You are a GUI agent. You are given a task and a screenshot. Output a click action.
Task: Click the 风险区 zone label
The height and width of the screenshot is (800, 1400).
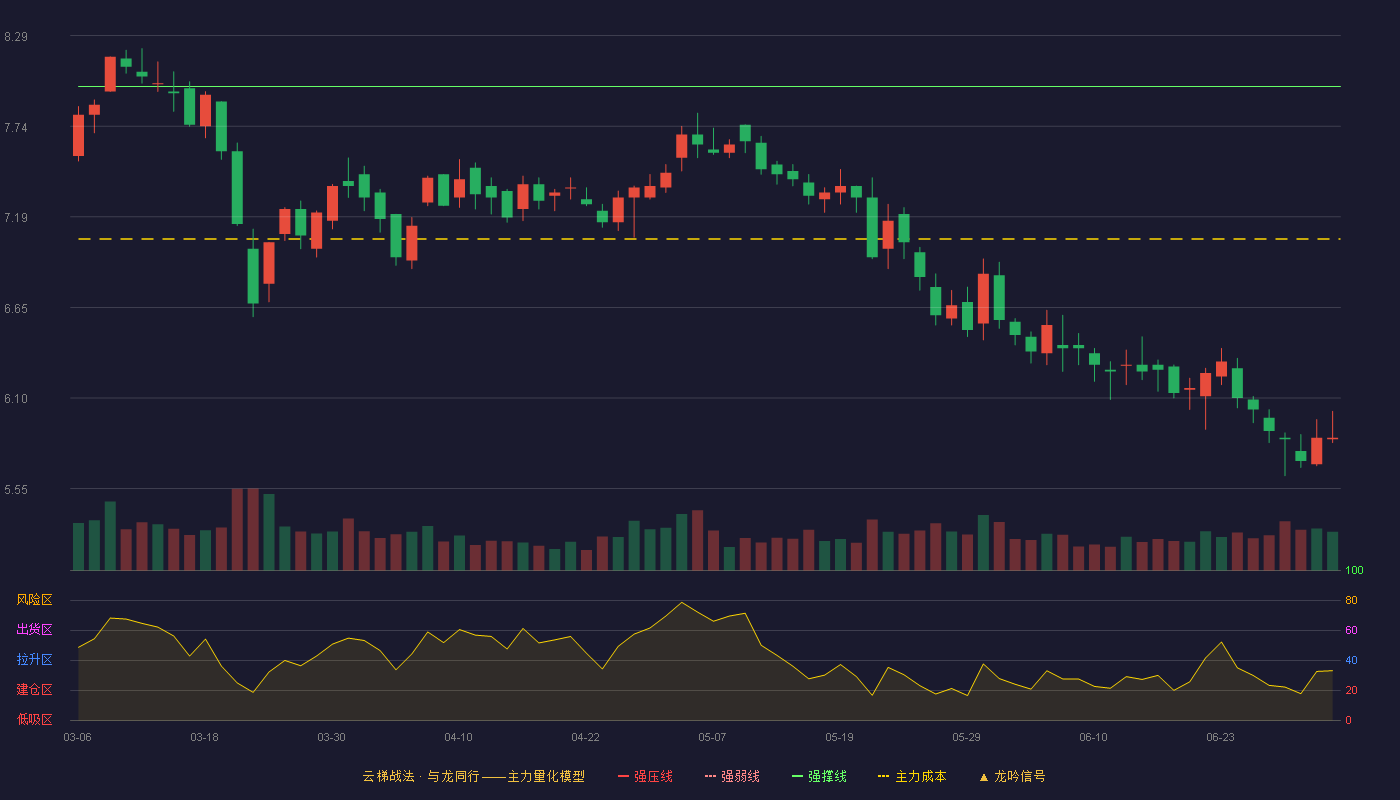[x=34, y=600]
